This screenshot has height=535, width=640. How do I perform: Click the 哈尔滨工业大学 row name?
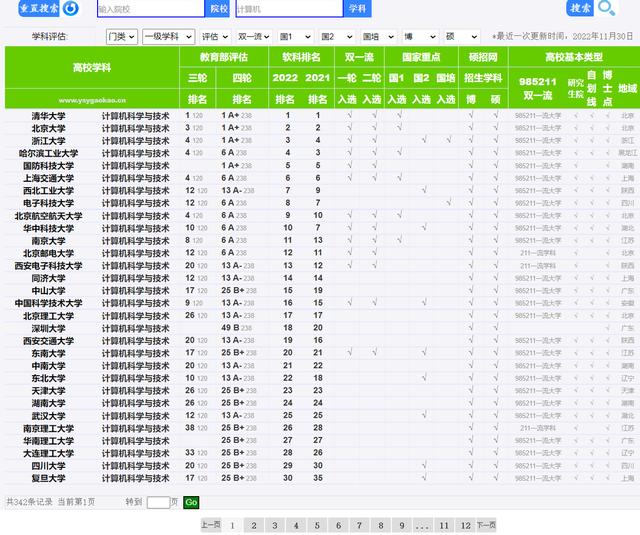[49, 154]
